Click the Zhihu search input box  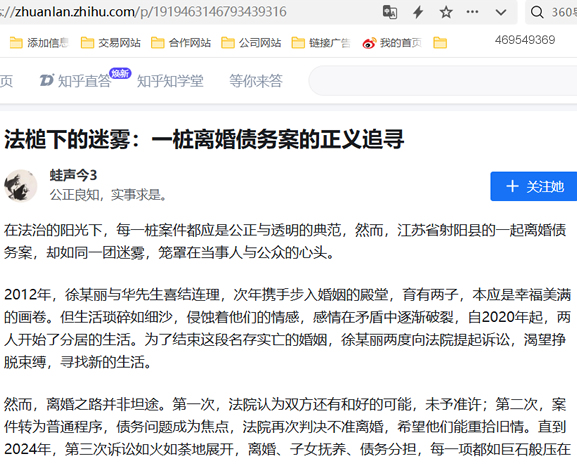pos(443,81)
